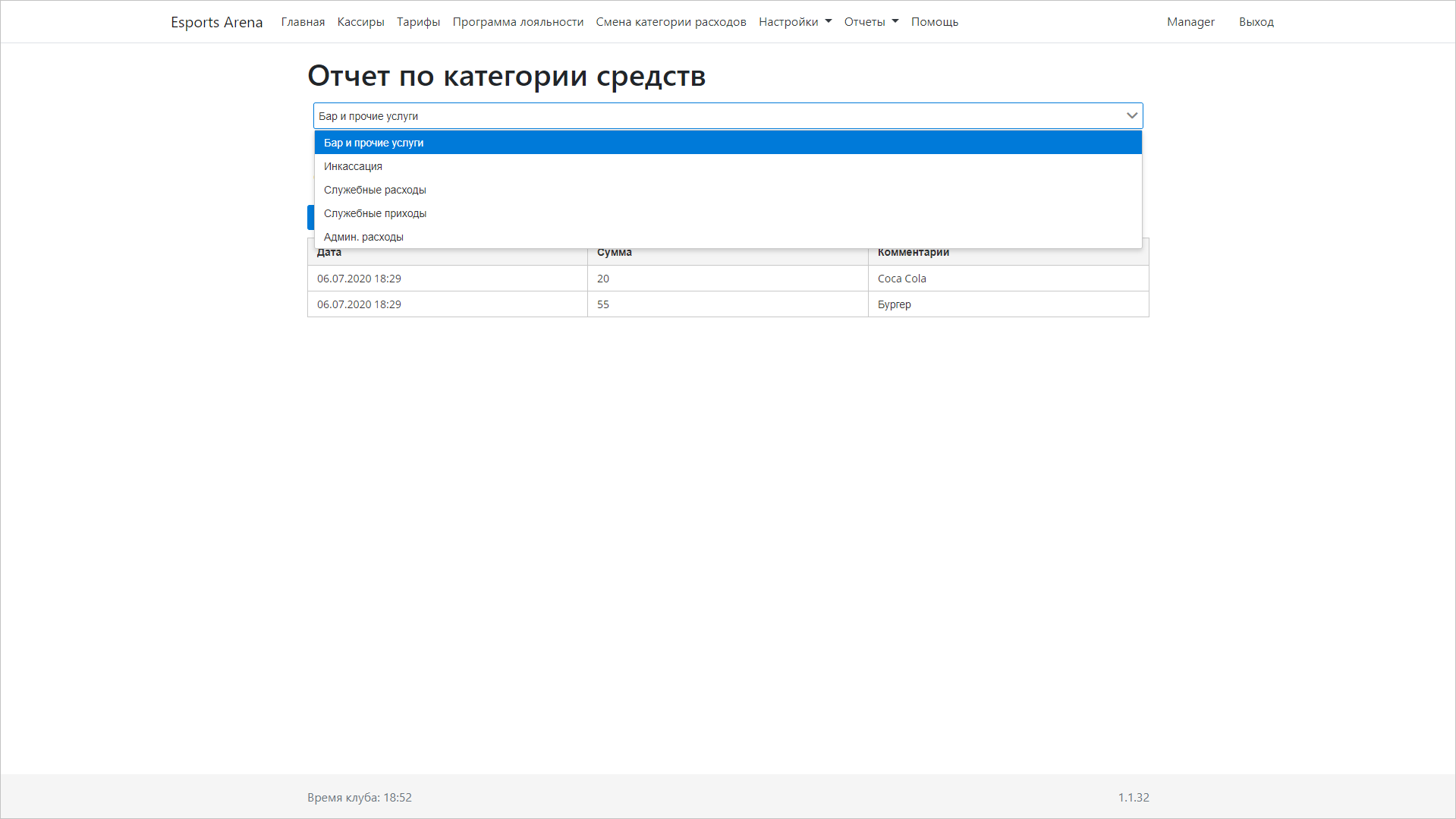
Task: Navigate to Главная page
Action: click(x=302, y=21)
